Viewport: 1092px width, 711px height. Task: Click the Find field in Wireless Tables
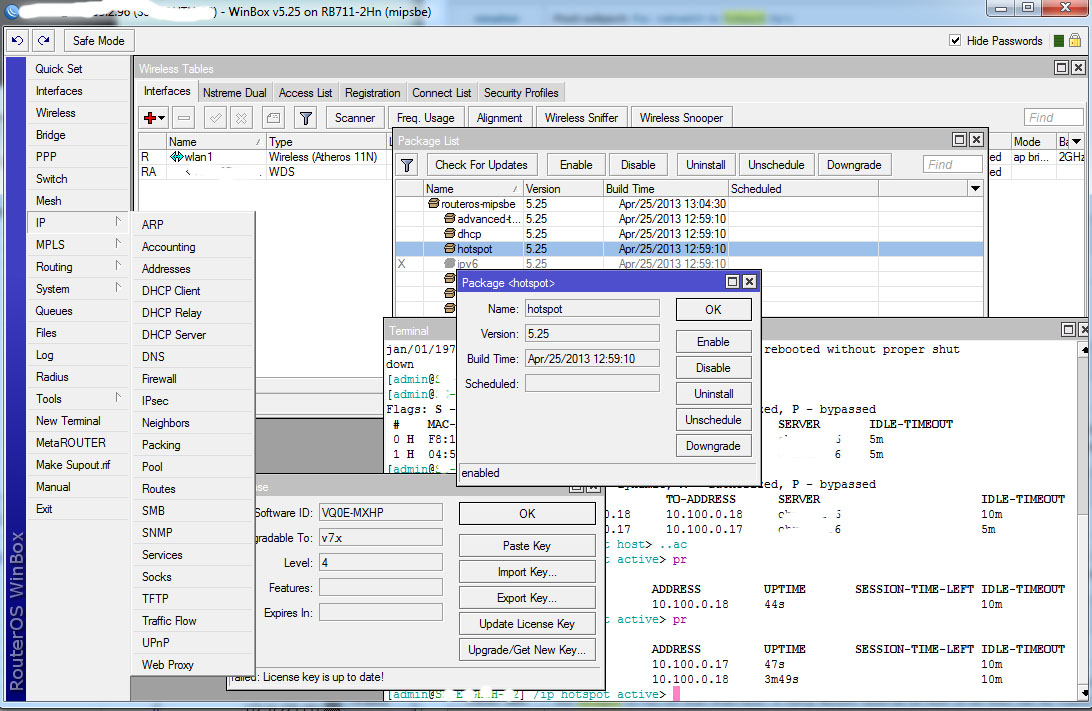[x=1053, y=118]
